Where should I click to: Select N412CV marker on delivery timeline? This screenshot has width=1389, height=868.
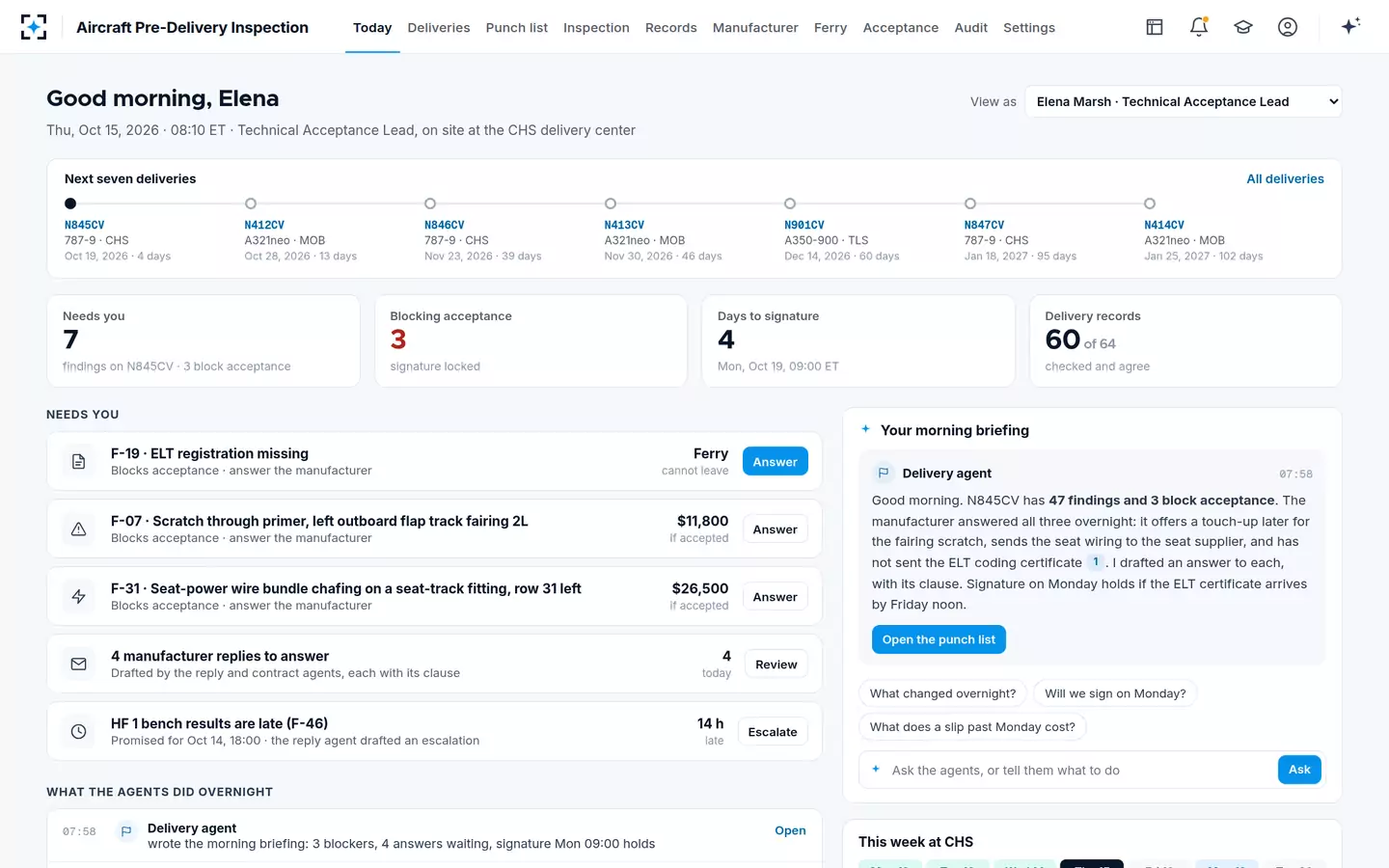pyautogui.click(x=251, y=203)
